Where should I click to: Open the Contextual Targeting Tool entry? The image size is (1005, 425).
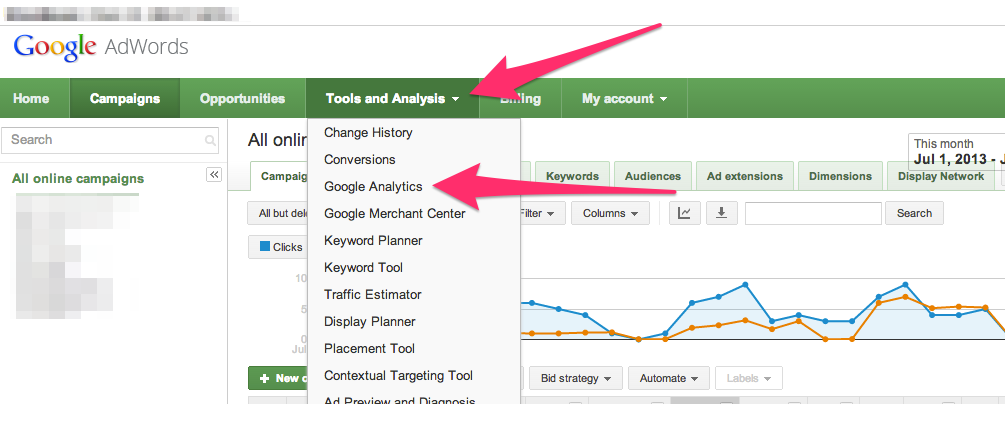pos(398,375)
